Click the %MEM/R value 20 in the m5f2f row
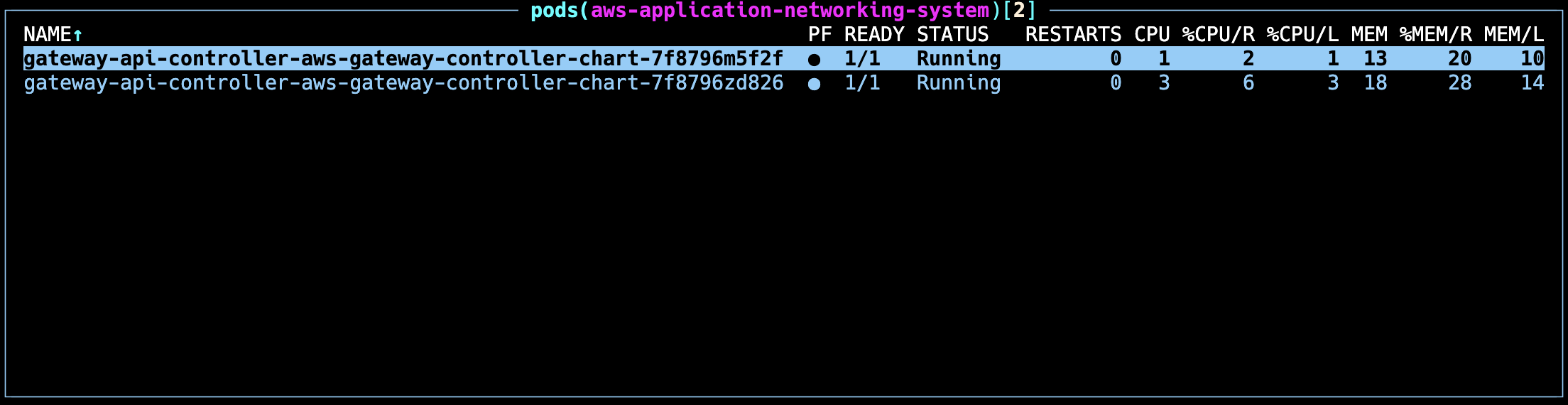This screenshot has height=405, width=1568. tap(1459, 58)
